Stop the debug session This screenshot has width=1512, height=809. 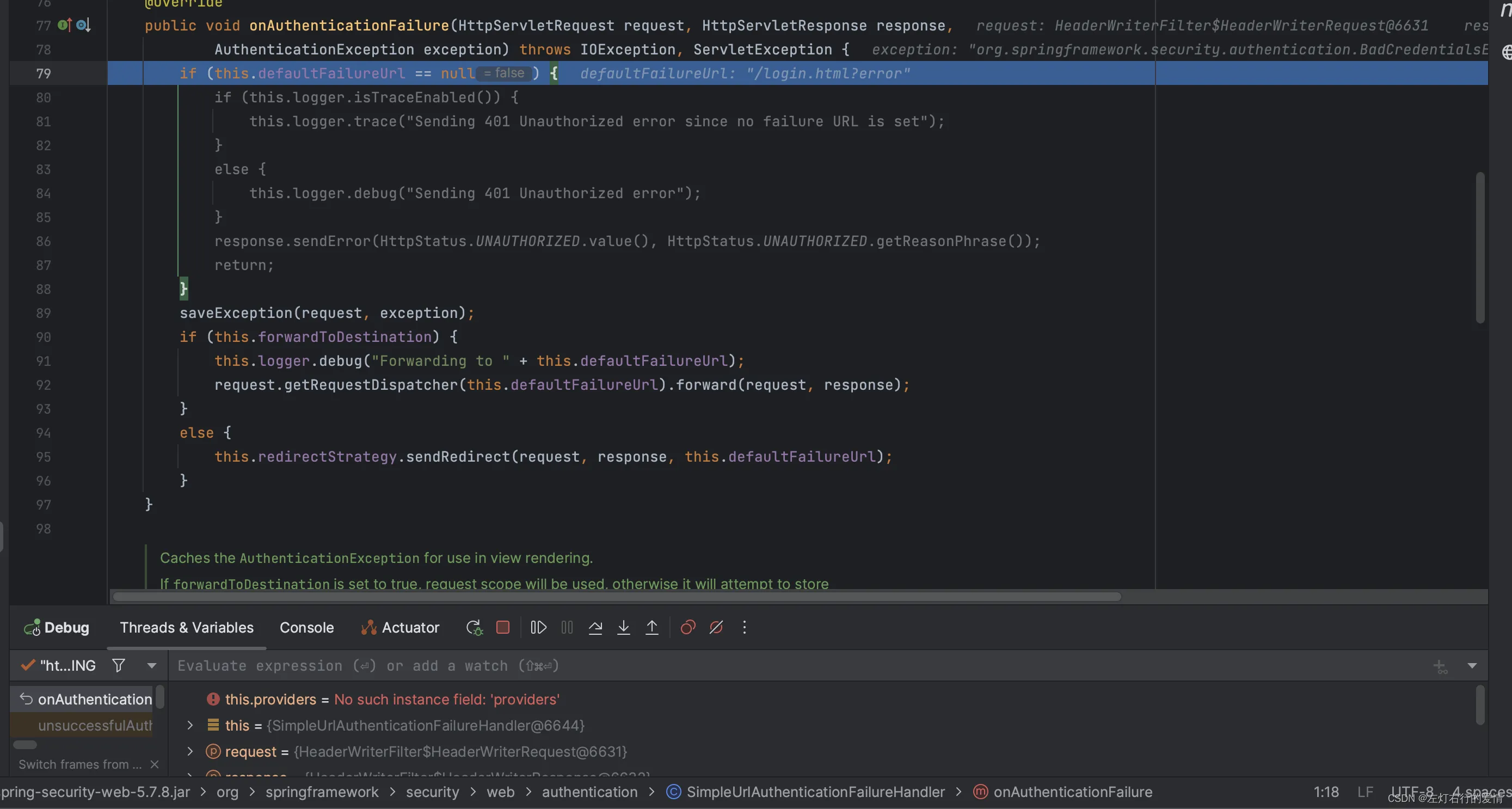503,628
